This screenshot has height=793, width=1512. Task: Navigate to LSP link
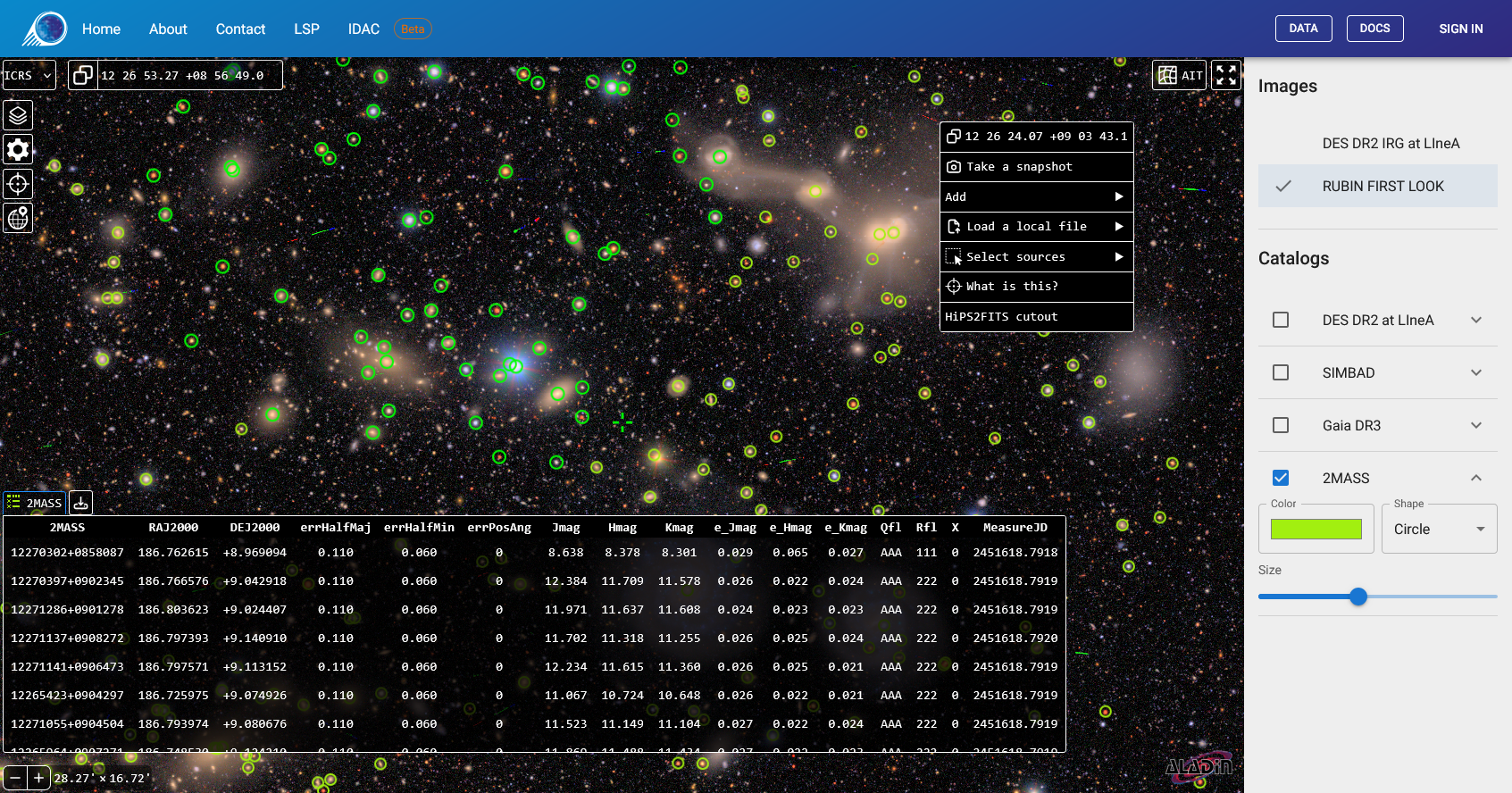(306, 29)
